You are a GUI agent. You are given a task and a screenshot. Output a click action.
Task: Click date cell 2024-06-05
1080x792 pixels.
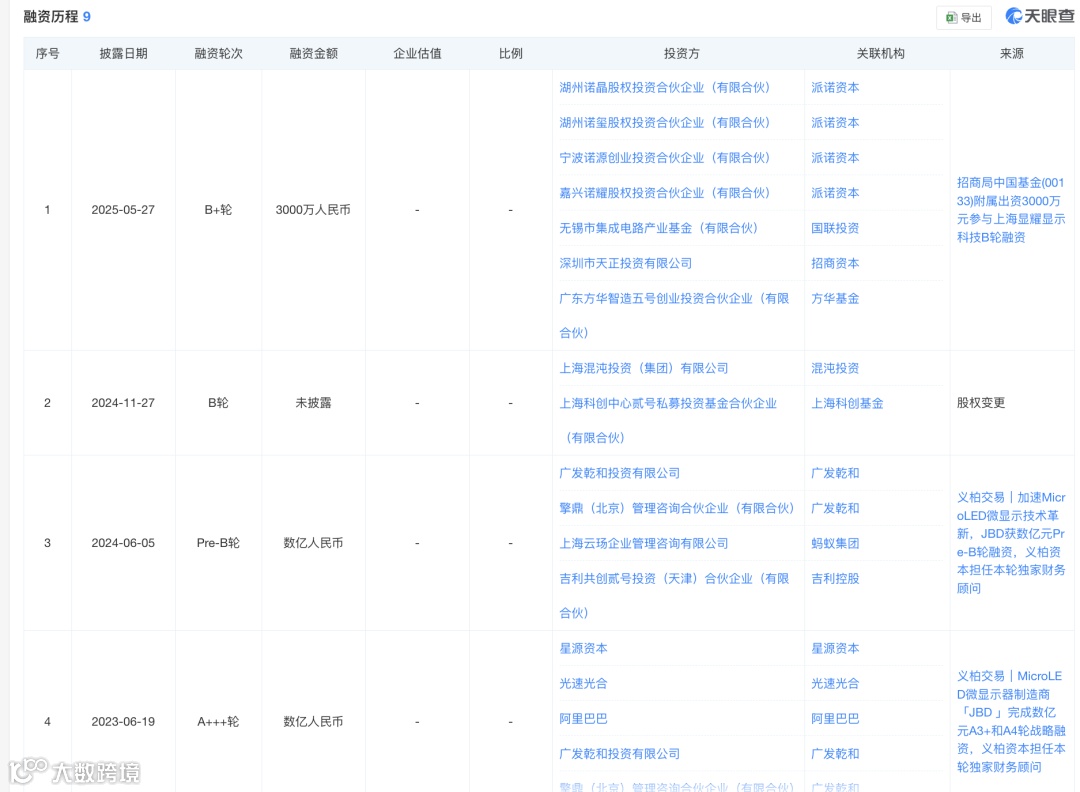[123, 543]
